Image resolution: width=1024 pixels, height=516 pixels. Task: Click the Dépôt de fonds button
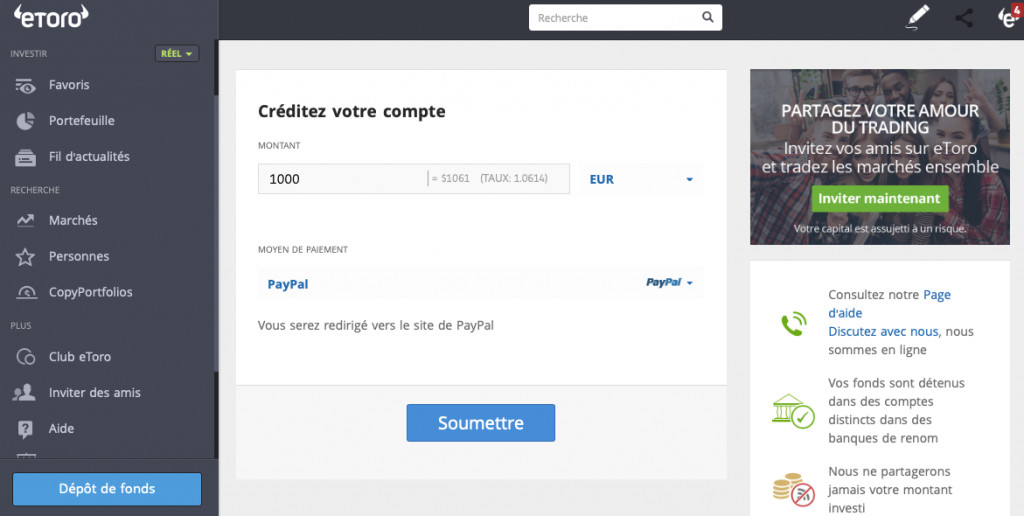[107, 489]
